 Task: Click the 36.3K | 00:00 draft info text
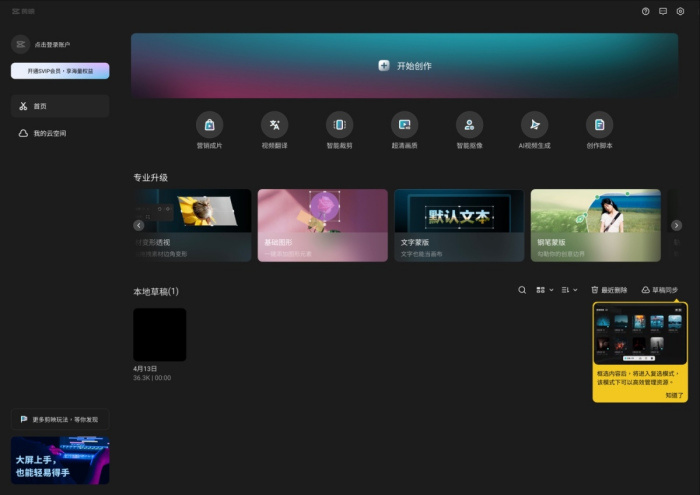coord(152,378)
